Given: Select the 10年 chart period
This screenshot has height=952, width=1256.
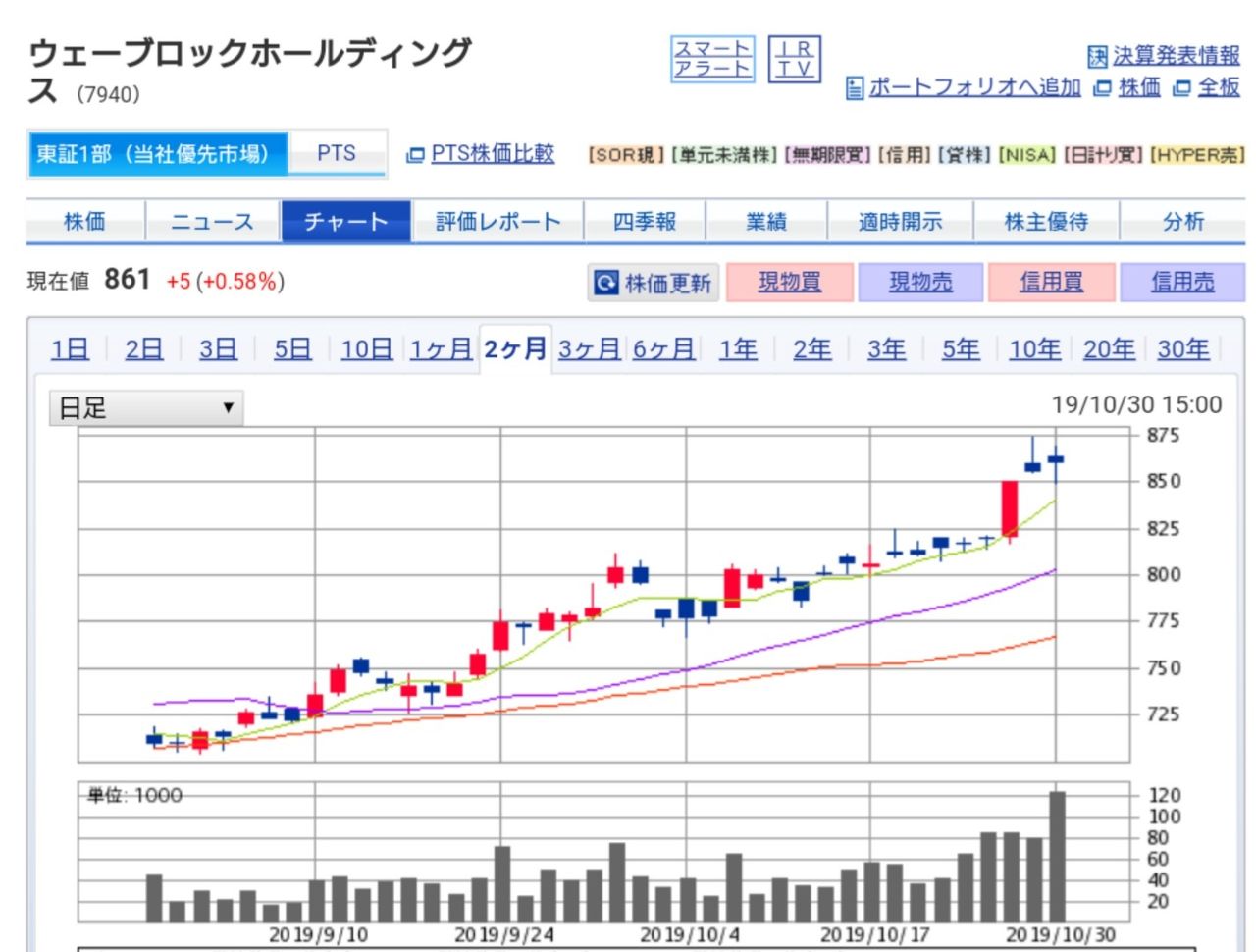Looking at the screenshot, I should point(1035,349).
